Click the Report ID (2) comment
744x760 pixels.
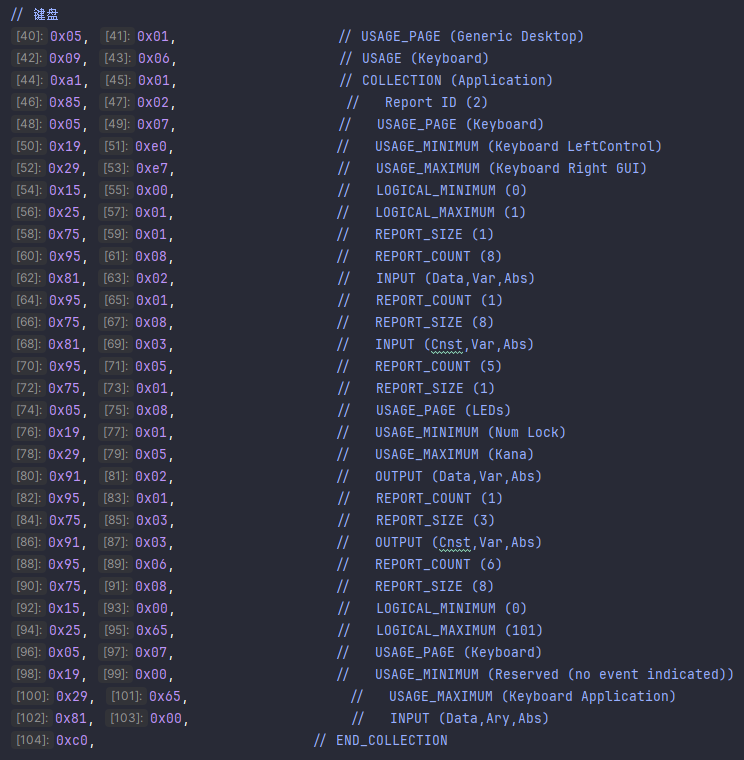[x=436, y=102]
